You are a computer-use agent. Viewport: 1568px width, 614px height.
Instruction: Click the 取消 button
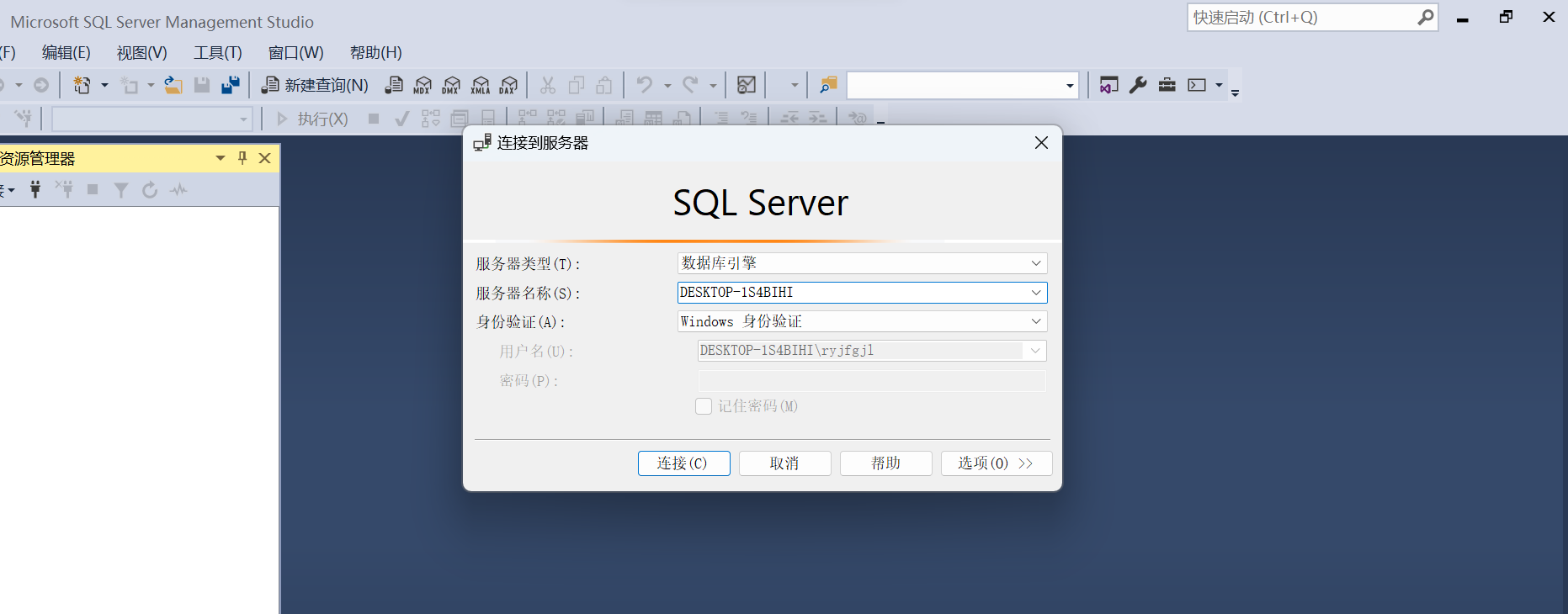tap(784, 463)
